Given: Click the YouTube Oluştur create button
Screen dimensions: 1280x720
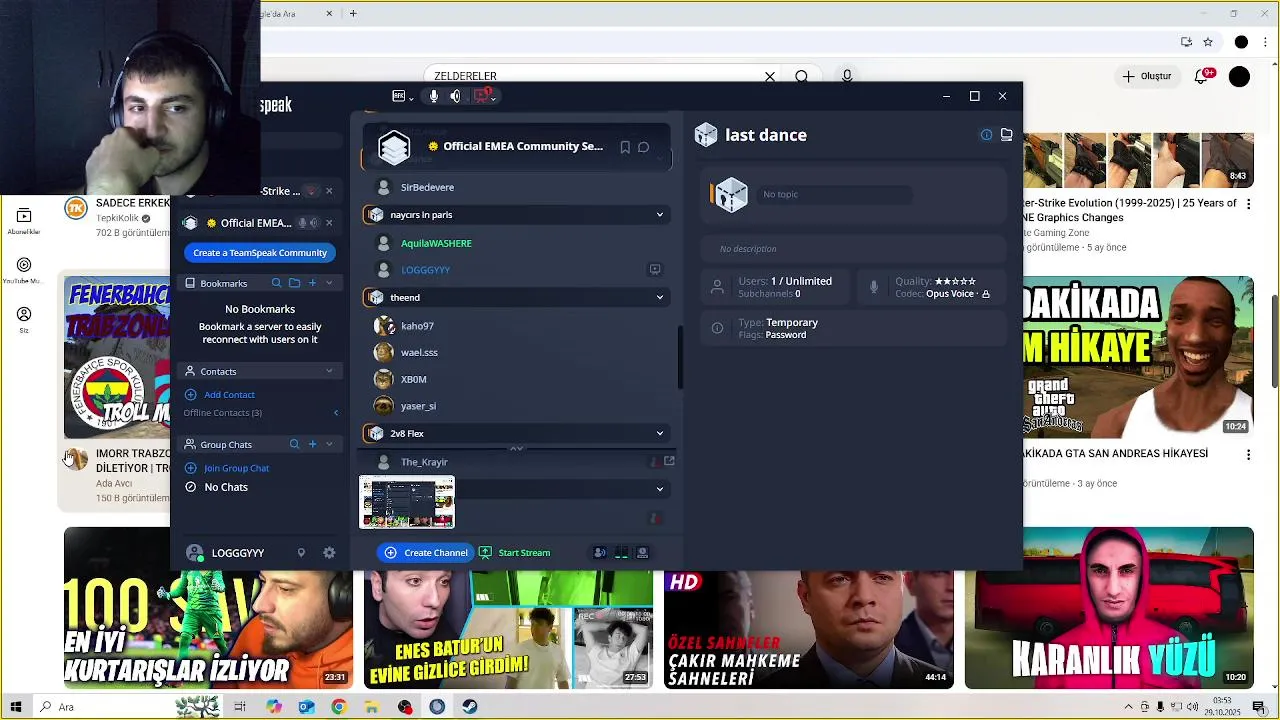Looking at the screenshot, I should (1147, 76).
